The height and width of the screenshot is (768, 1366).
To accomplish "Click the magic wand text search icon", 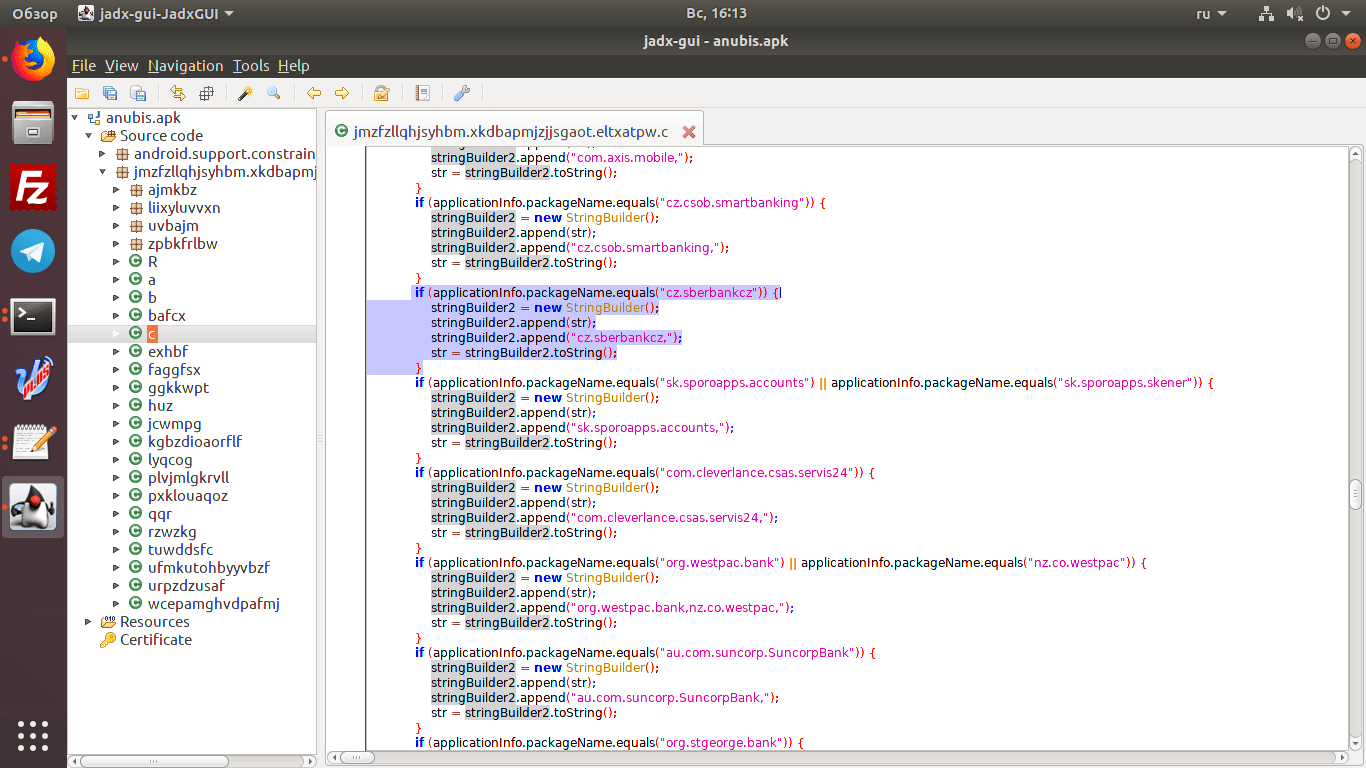I will click(245, 93).
